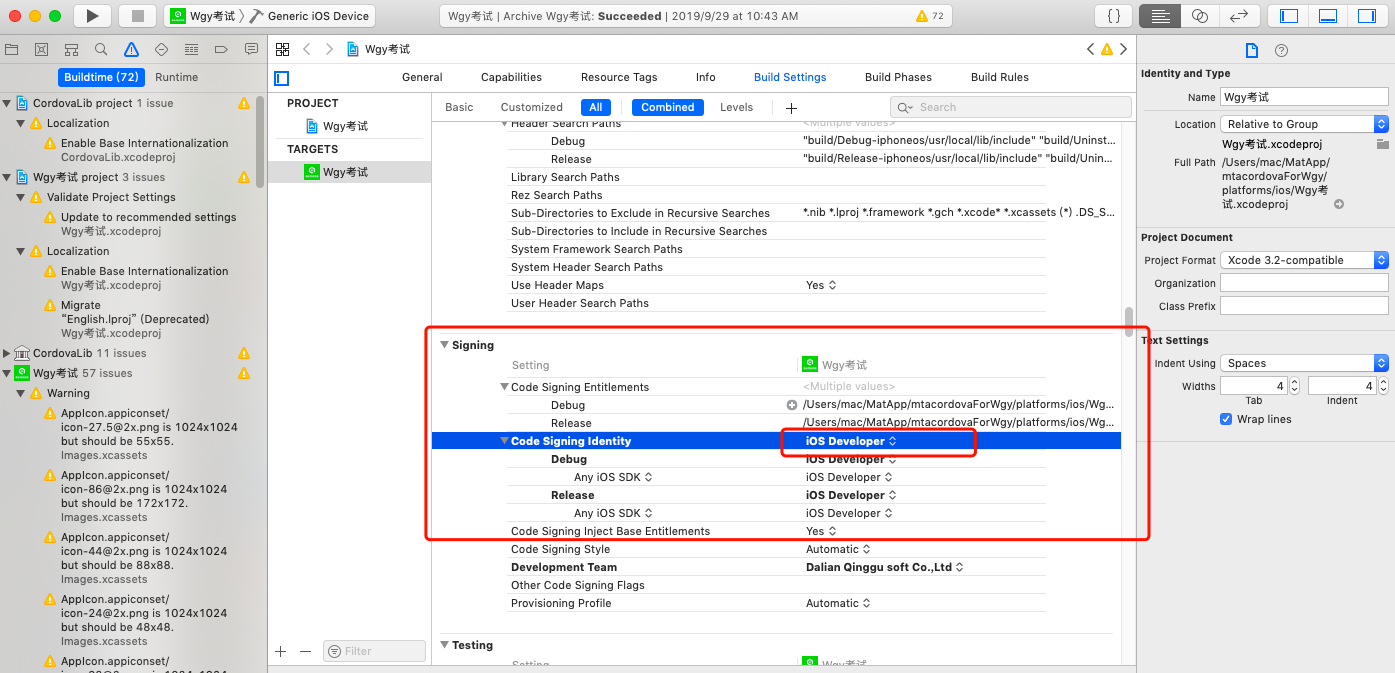Image resolution: width=1395 pixels, height=673 pixels.
Task: Collapse the Code Signing Identity row
Action: click(505, 441)
